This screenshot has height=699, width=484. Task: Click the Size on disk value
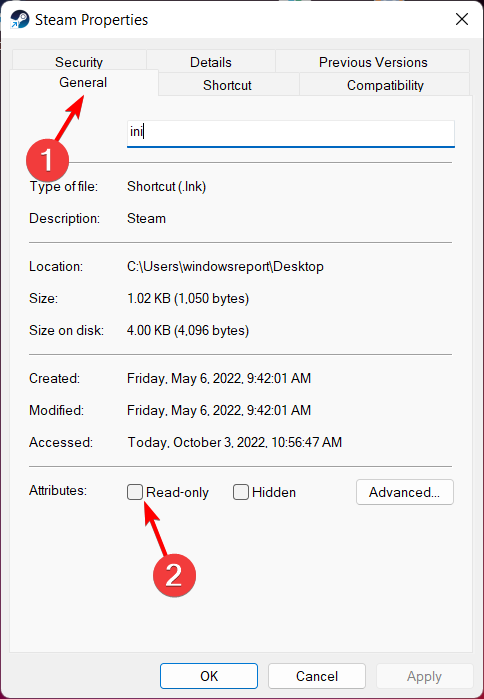tap(188, 330)
